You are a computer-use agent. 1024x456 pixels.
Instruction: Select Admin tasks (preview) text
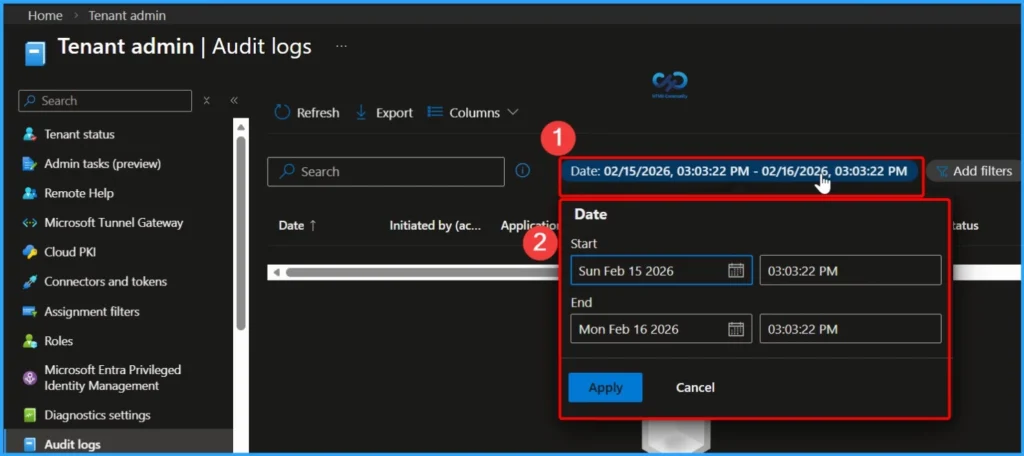[103, 163]
